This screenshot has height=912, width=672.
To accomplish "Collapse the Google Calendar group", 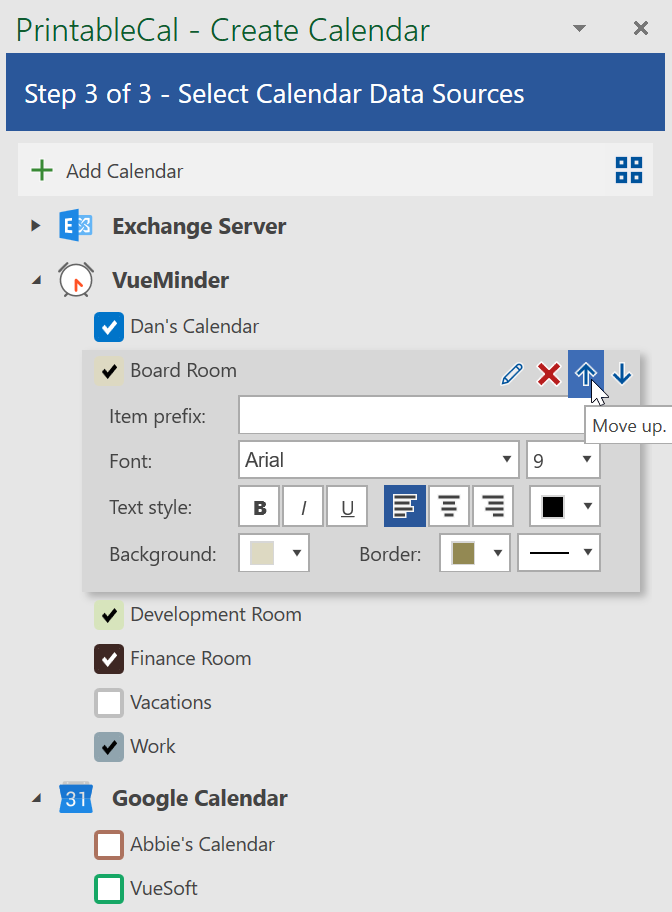I will 36,798.
